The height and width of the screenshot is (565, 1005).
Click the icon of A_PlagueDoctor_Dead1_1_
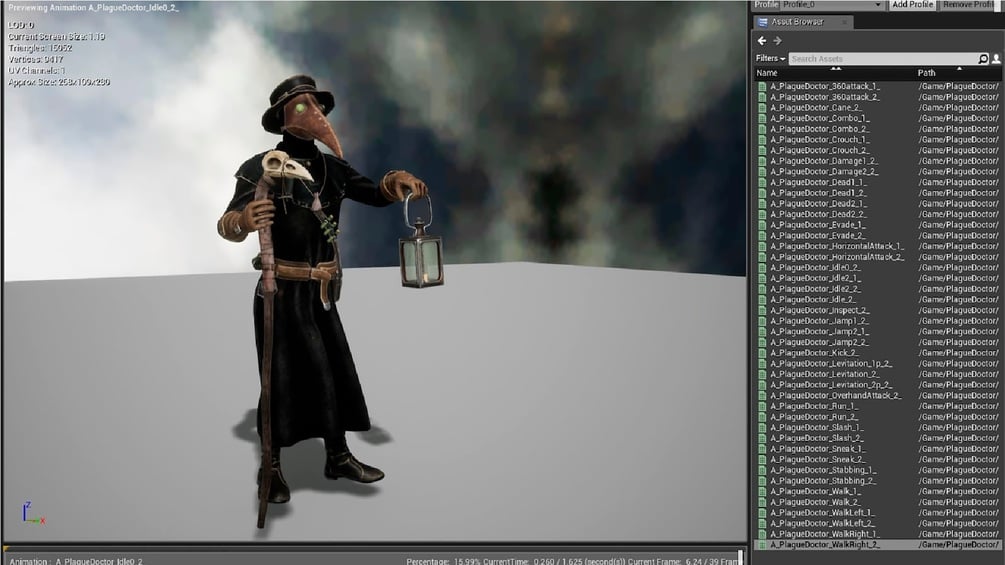click(x=762, y=183)
